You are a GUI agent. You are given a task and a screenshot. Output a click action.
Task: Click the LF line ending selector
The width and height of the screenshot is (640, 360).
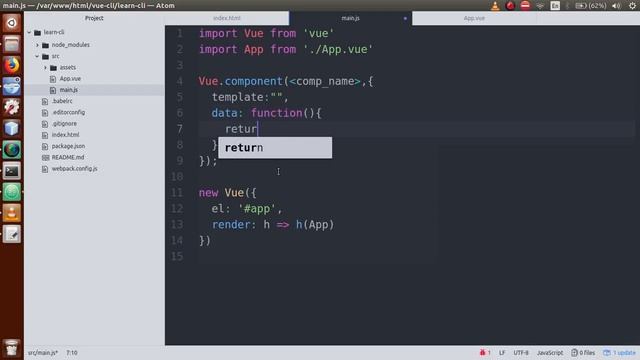click(502, 353)
